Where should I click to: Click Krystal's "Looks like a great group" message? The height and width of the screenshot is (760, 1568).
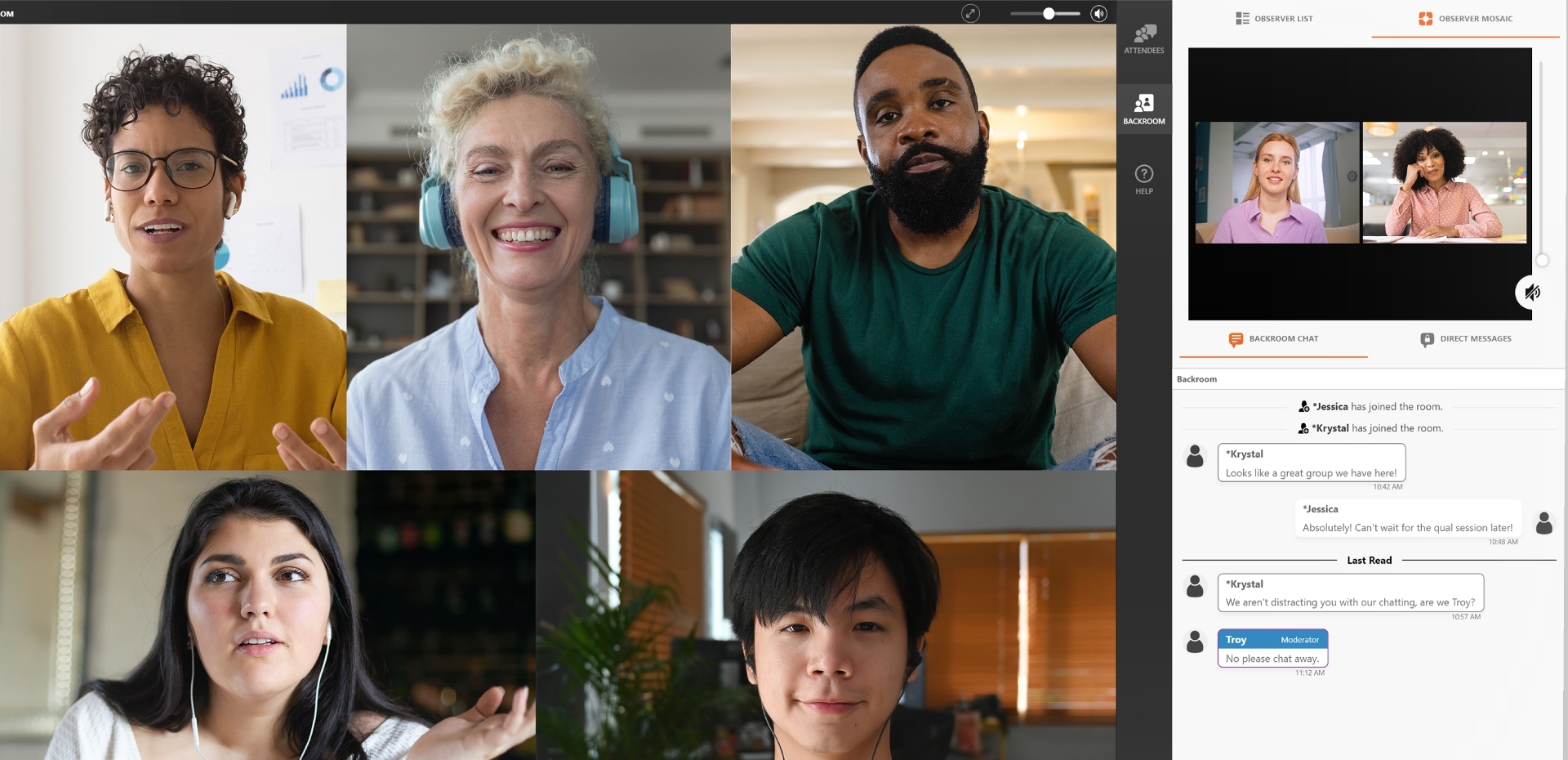(1311, 472)
